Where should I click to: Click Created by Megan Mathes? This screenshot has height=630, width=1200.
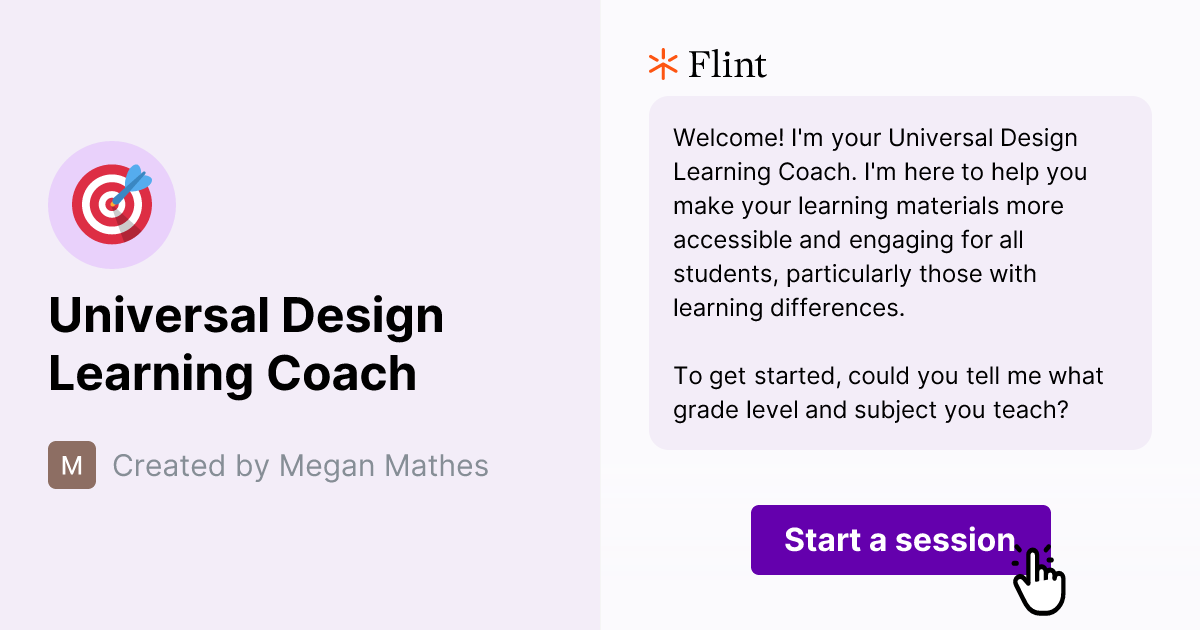click(300, 465)
